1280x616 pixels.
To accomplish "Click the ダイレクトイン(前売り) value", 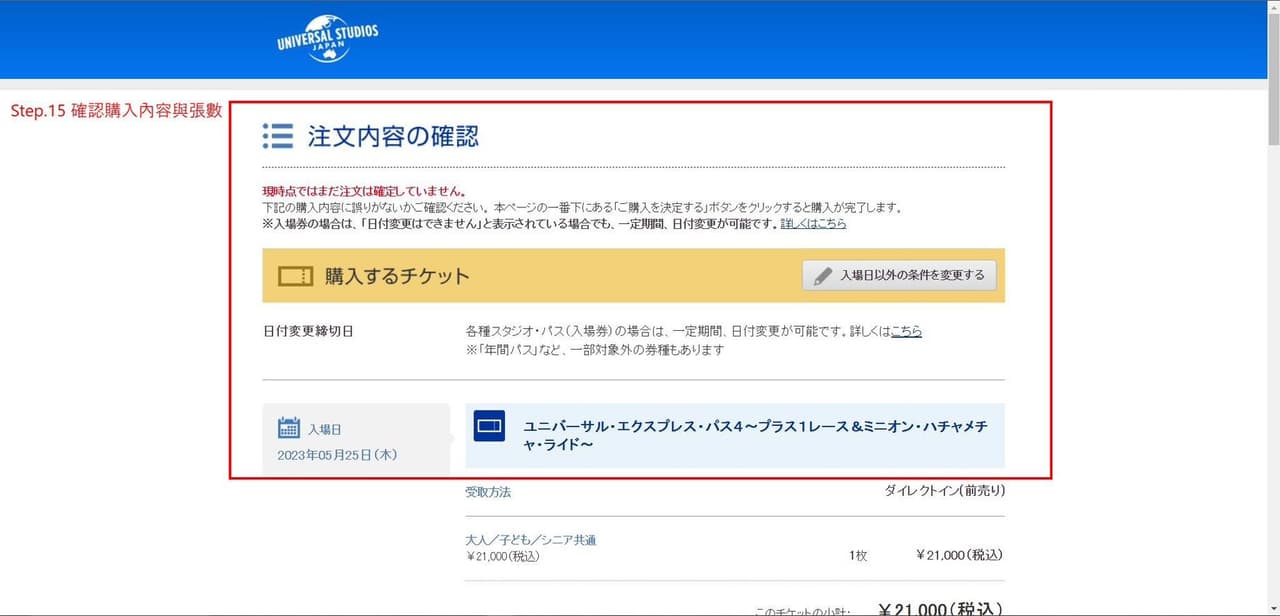I will pyautogui.click(x=945, y=490).
